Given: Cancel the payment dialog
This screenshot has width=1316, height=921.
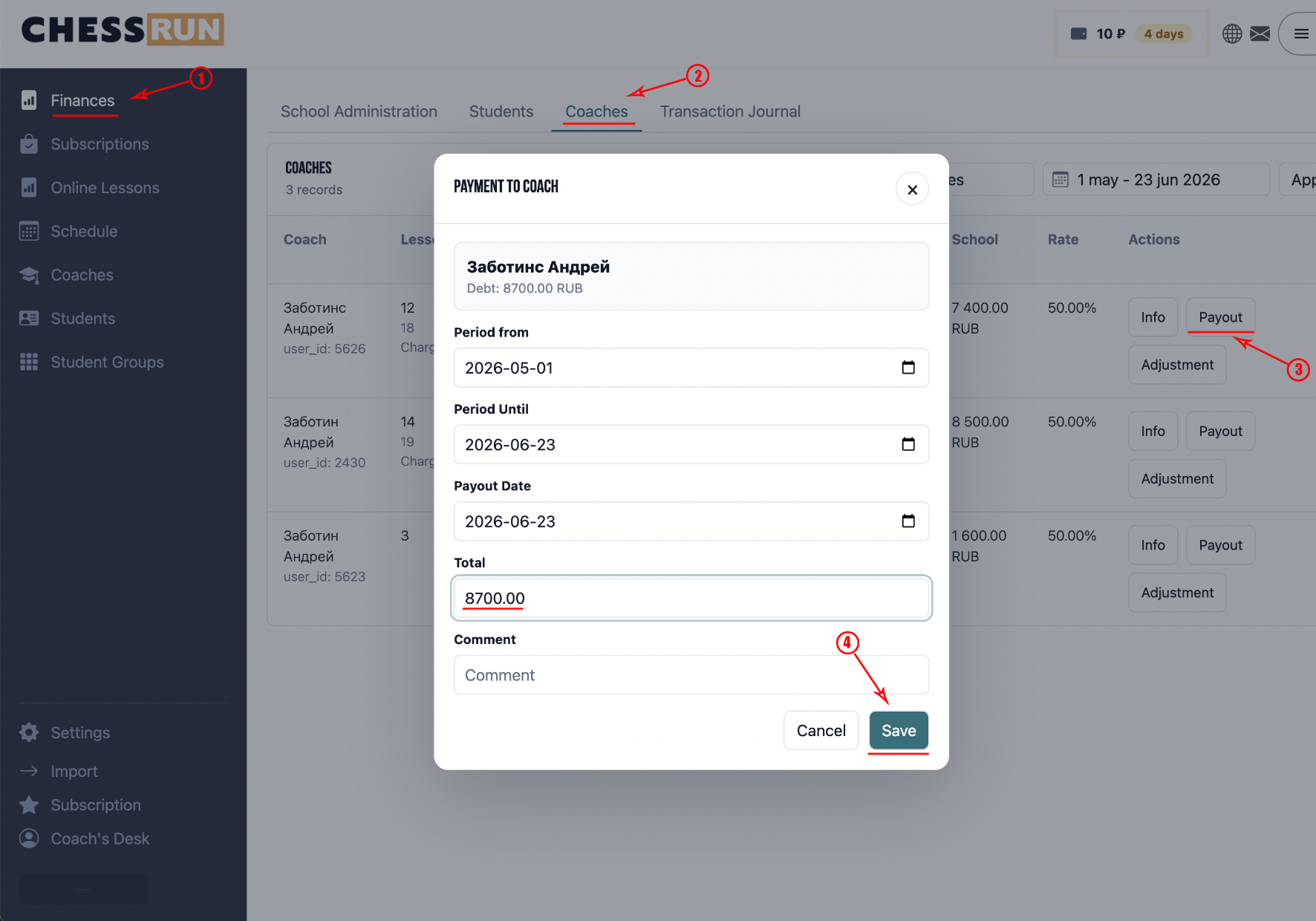Looking at the screenshot, I should click(x=821, y=731).
